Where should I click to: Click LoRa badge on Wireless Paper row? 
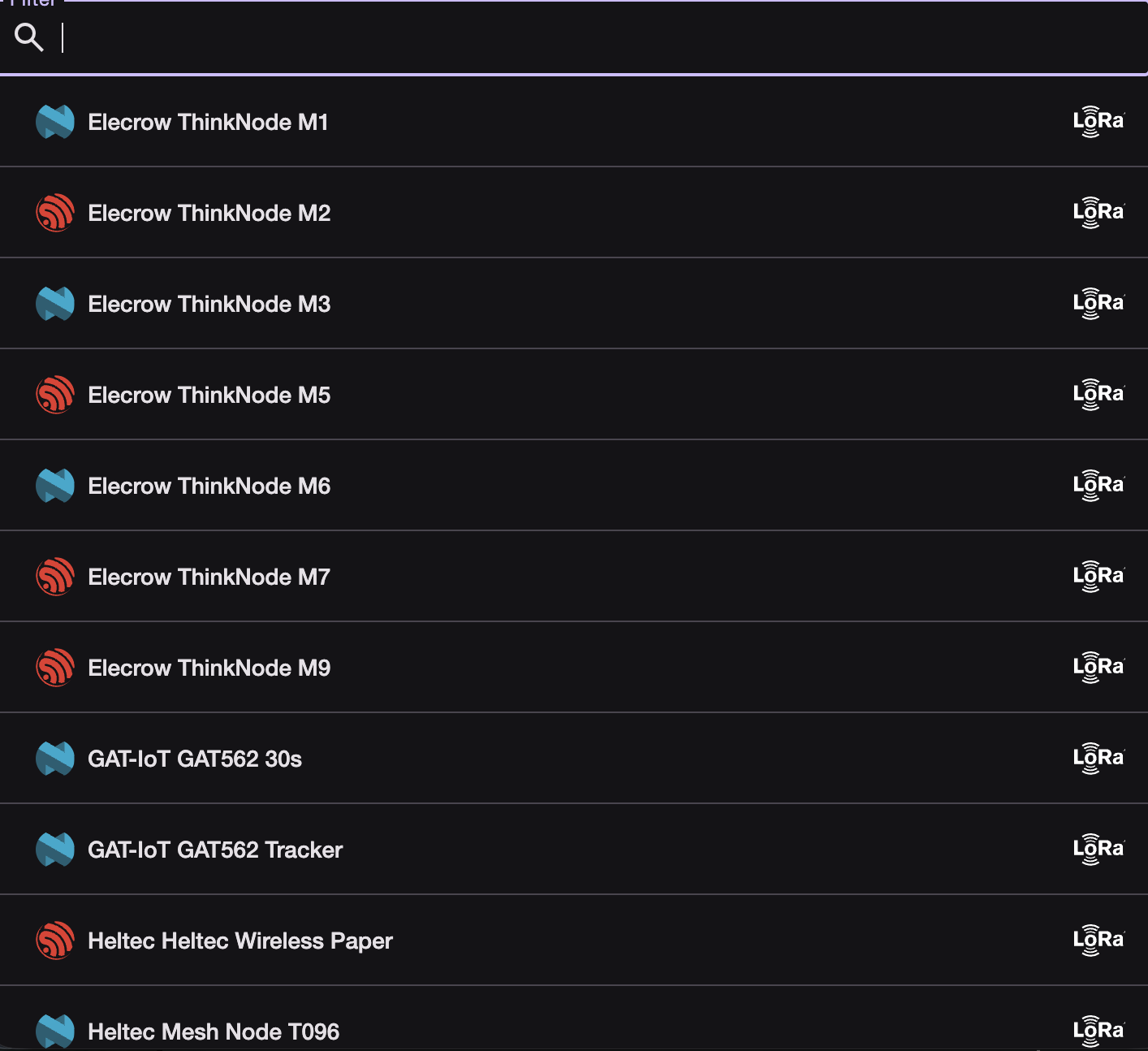(x=1098, y=941)
